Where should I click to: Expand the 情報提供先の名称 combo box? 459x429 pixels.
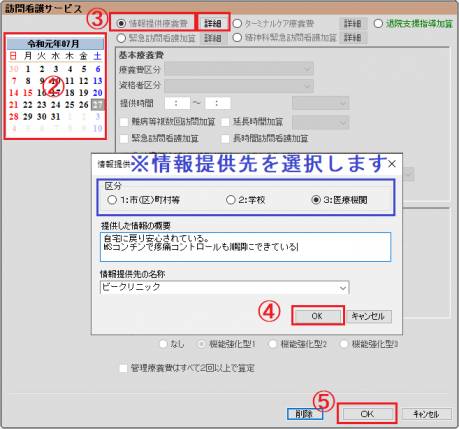pyautogui.click(x=343, y=288)
